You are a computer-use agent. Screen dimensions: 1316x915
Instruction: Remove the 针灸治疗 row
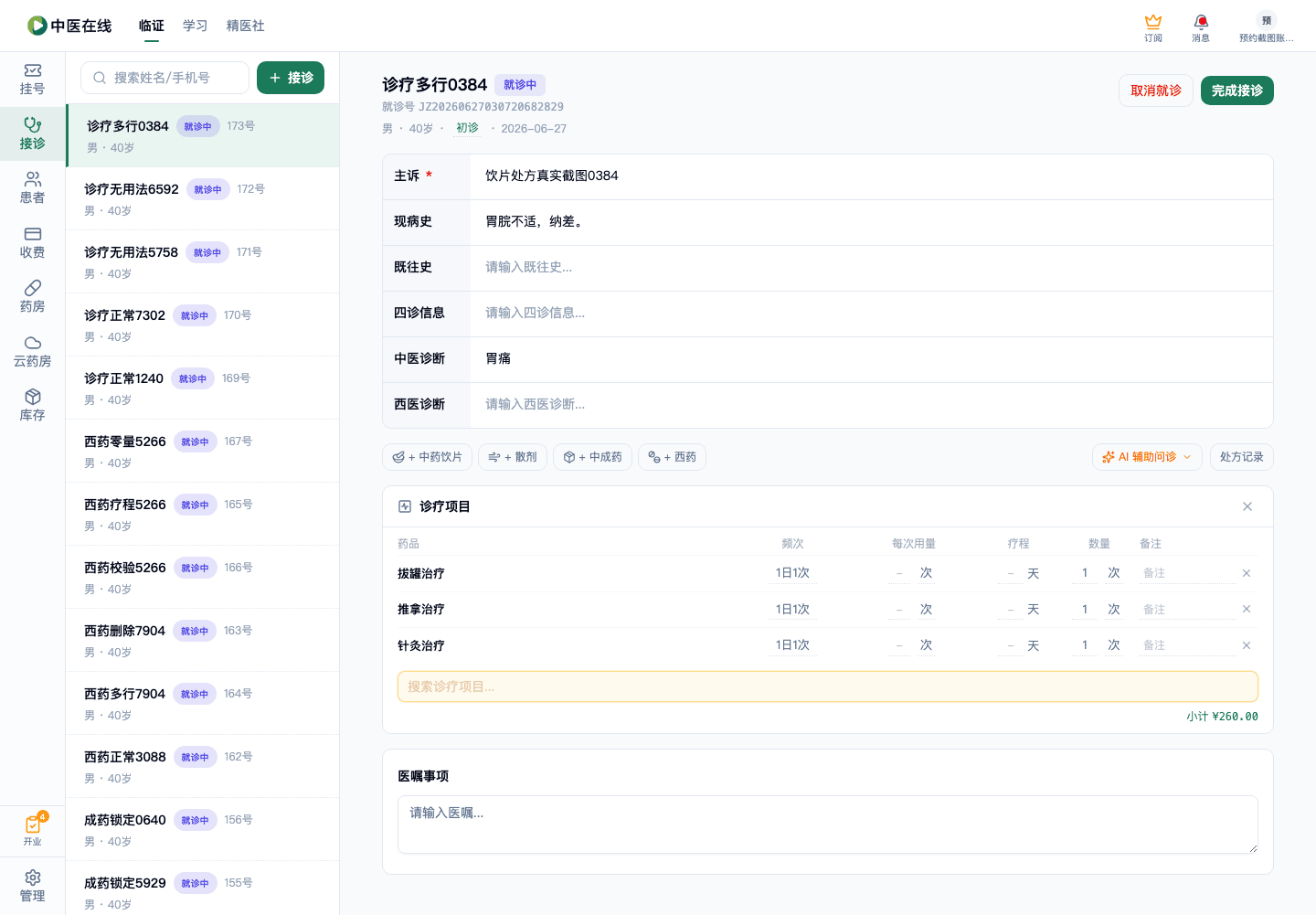[x=1247, y=645]
